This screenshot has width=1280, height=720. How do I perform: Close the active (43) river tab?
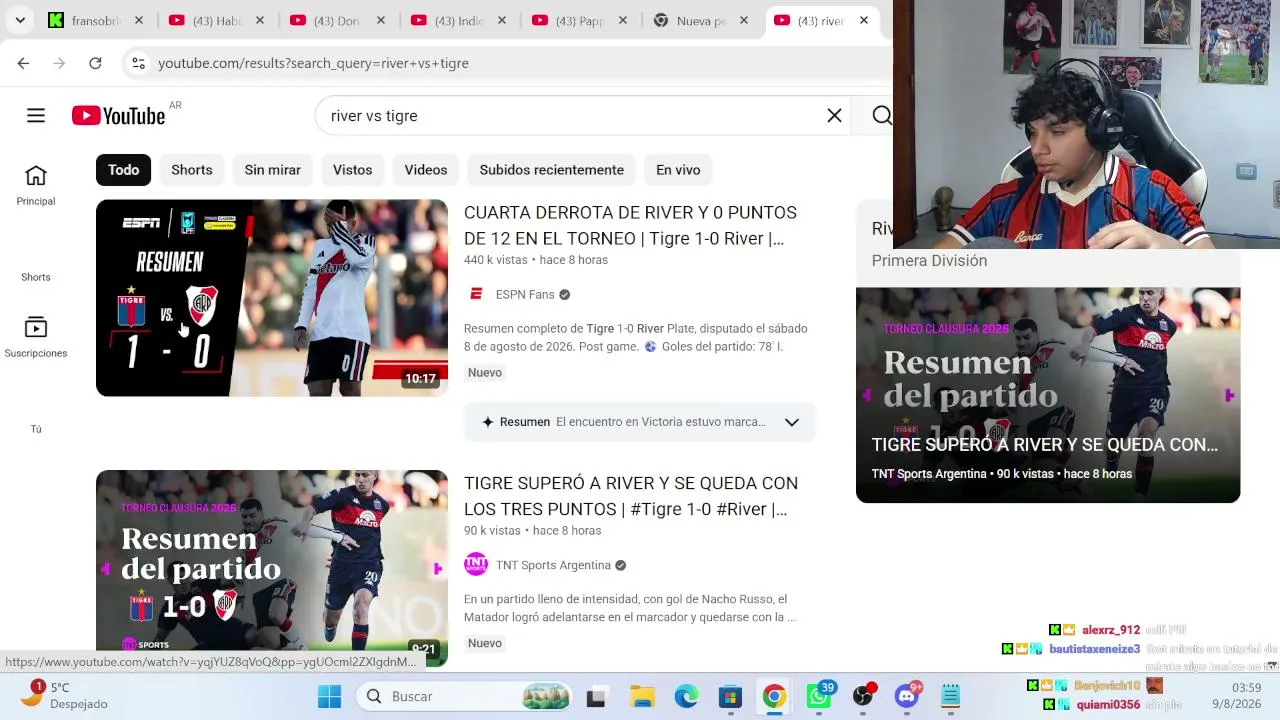click(x=864, y=20)
